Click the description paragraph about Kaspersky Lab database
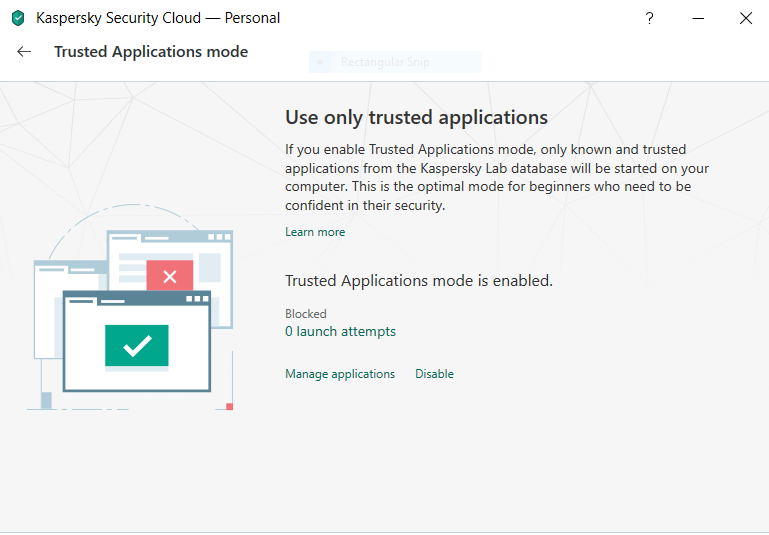 497,177
